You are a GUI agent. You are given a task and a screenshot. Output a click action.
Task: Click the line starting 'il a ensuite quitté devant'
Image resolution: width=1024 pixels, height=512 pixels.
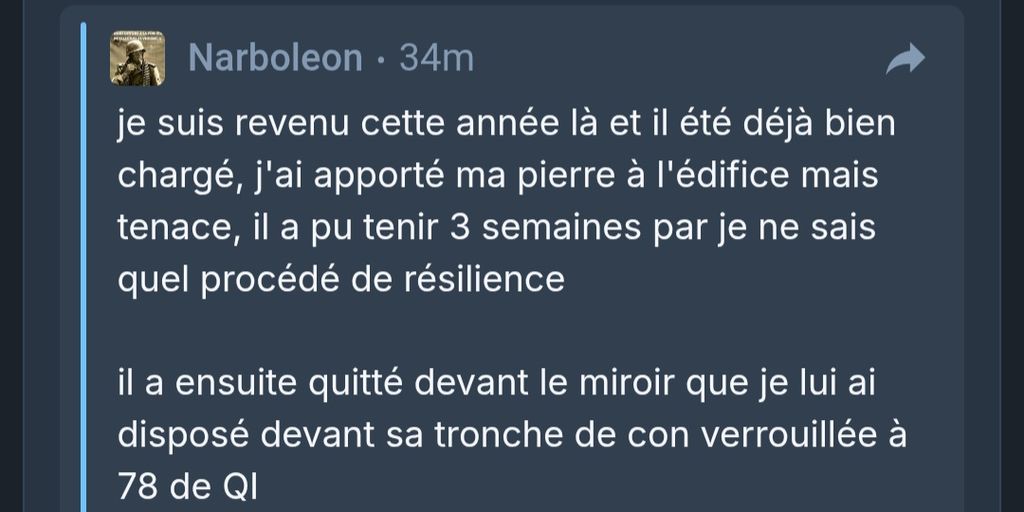click(x=496, y=384)
